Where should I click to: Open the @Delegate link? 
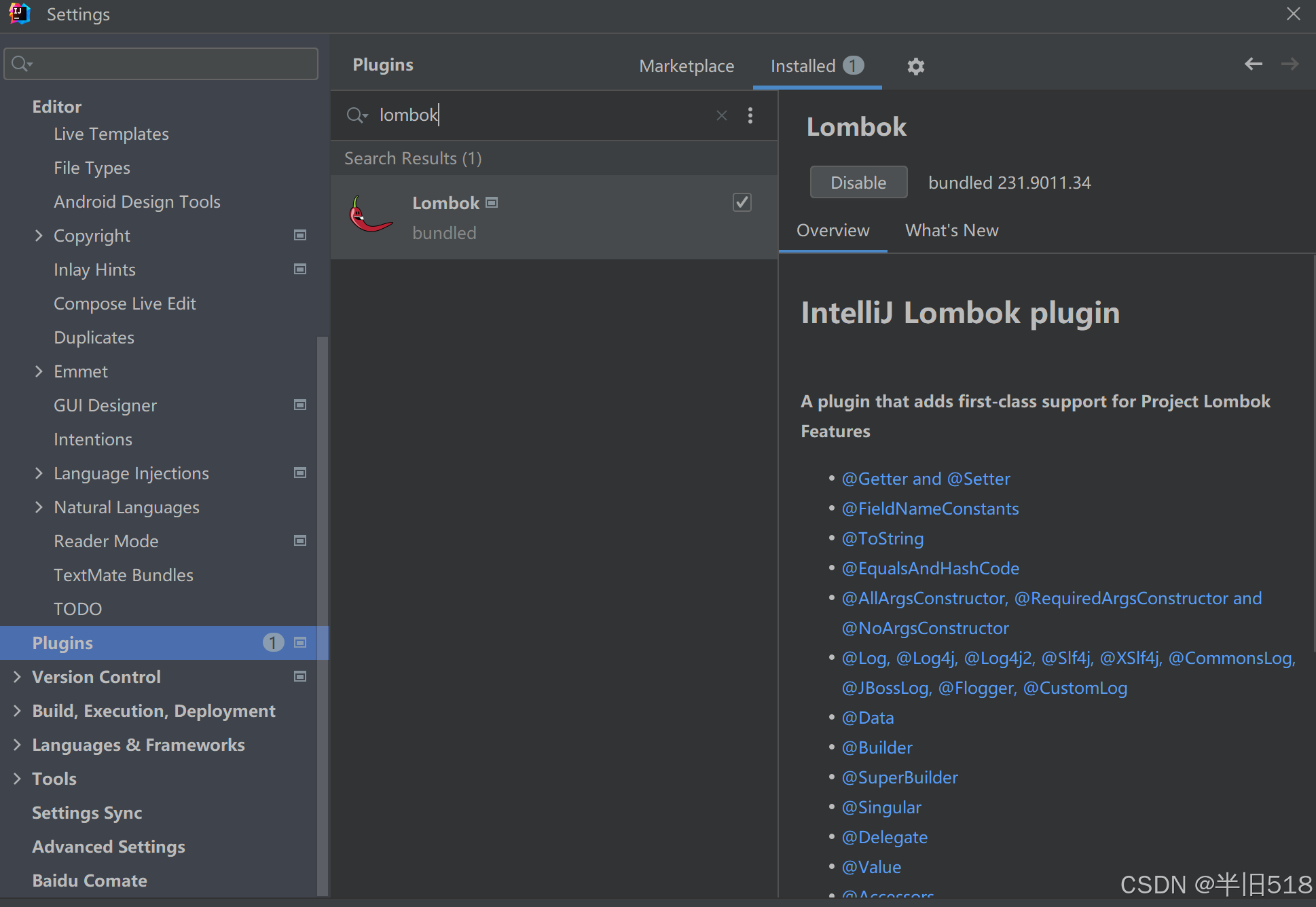point(885,838)
